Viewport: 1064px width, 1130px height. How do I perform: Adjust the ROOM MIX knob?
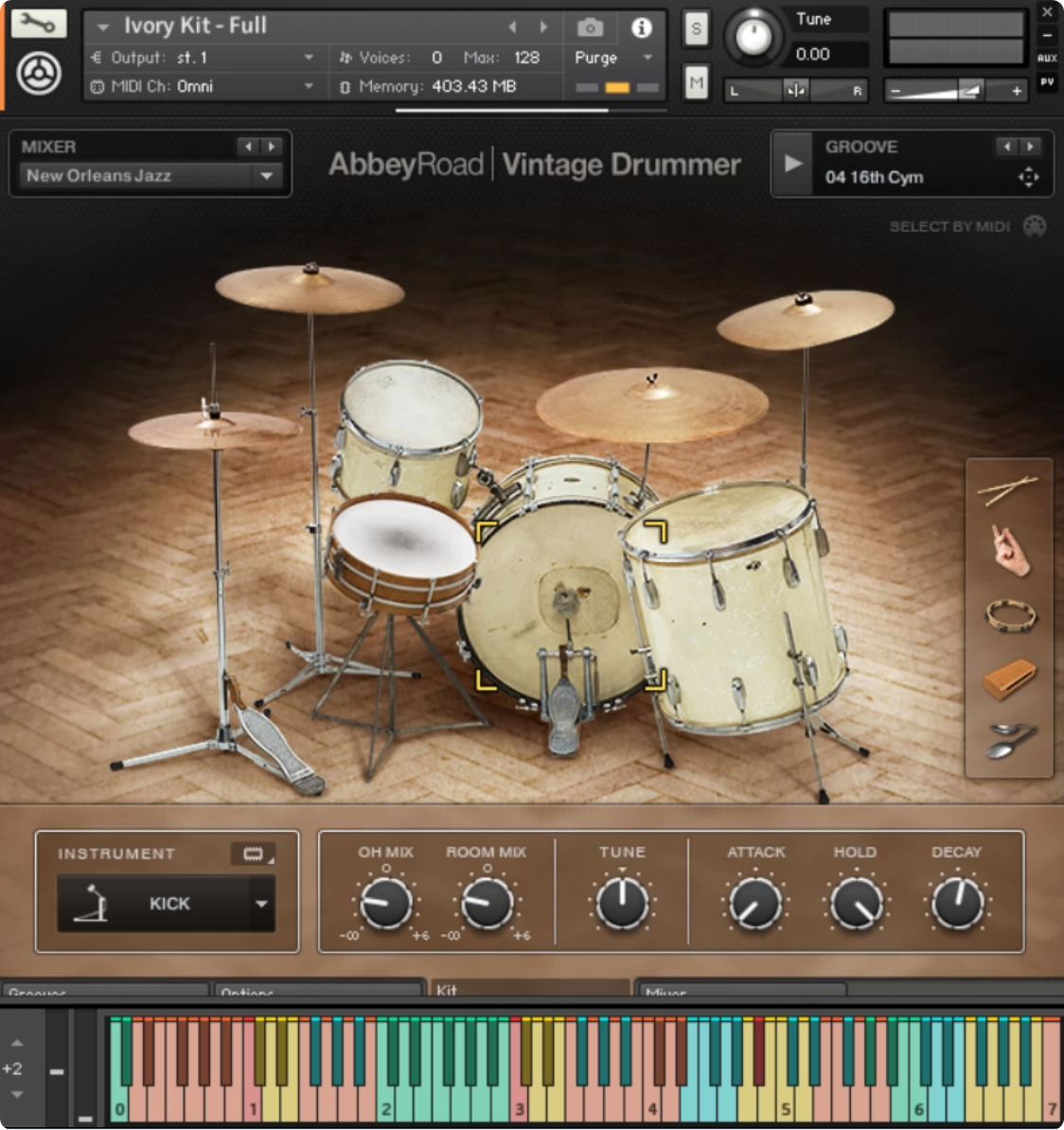coord(488,903)
